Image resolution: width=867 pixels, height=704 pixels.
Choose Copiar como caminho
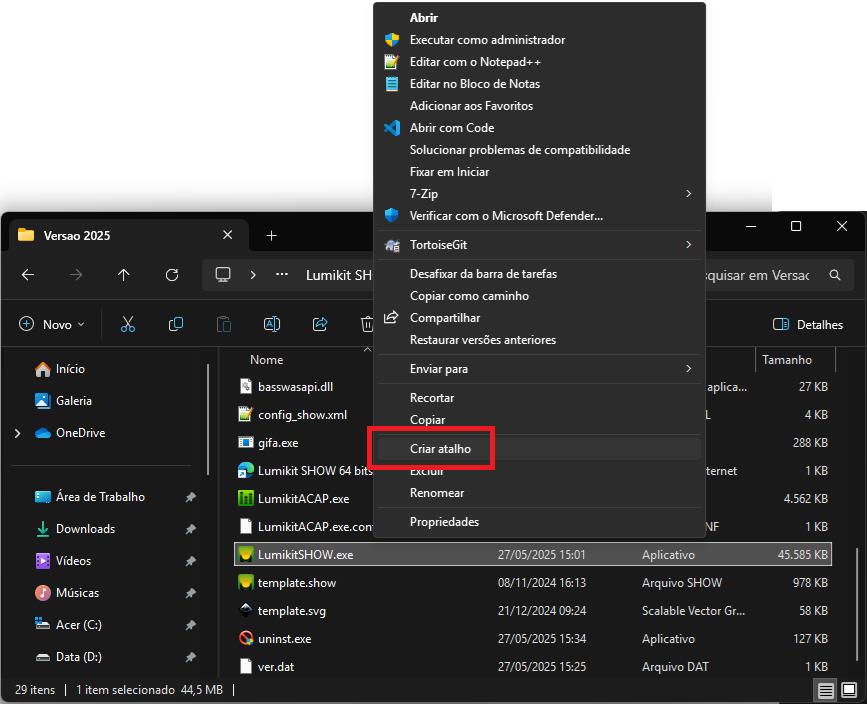(539, 296)
